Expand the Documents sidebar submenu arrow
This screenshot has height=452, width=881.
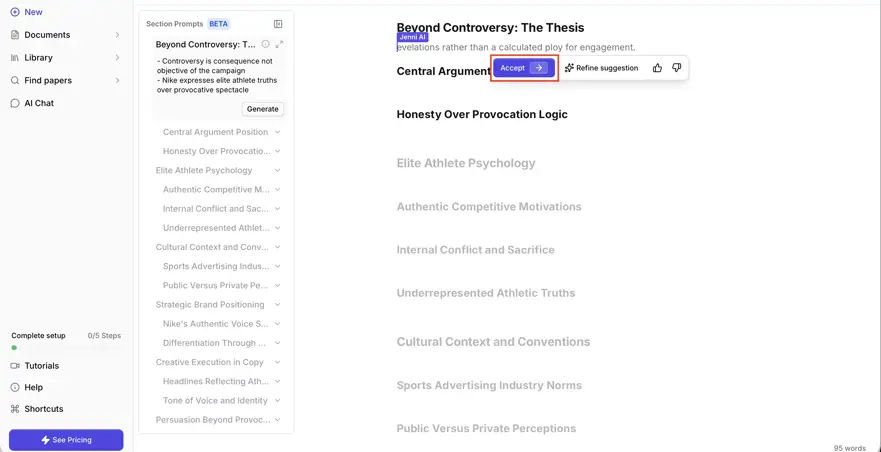point(117,35)
